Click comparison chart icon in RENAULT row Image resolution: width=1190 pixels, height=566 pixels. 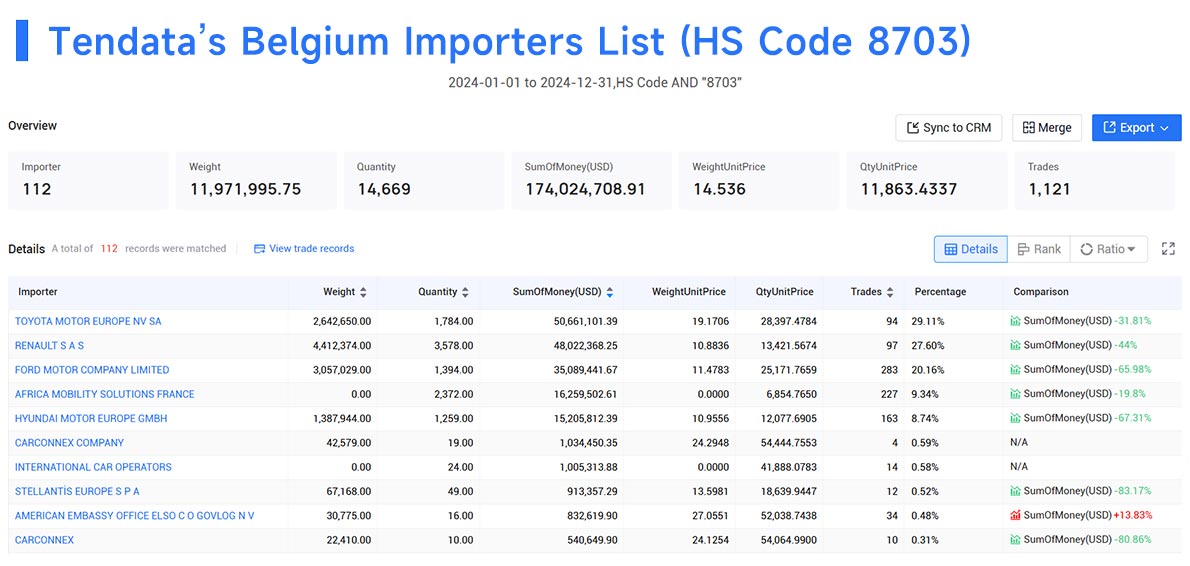click(x=1015, y=345)
